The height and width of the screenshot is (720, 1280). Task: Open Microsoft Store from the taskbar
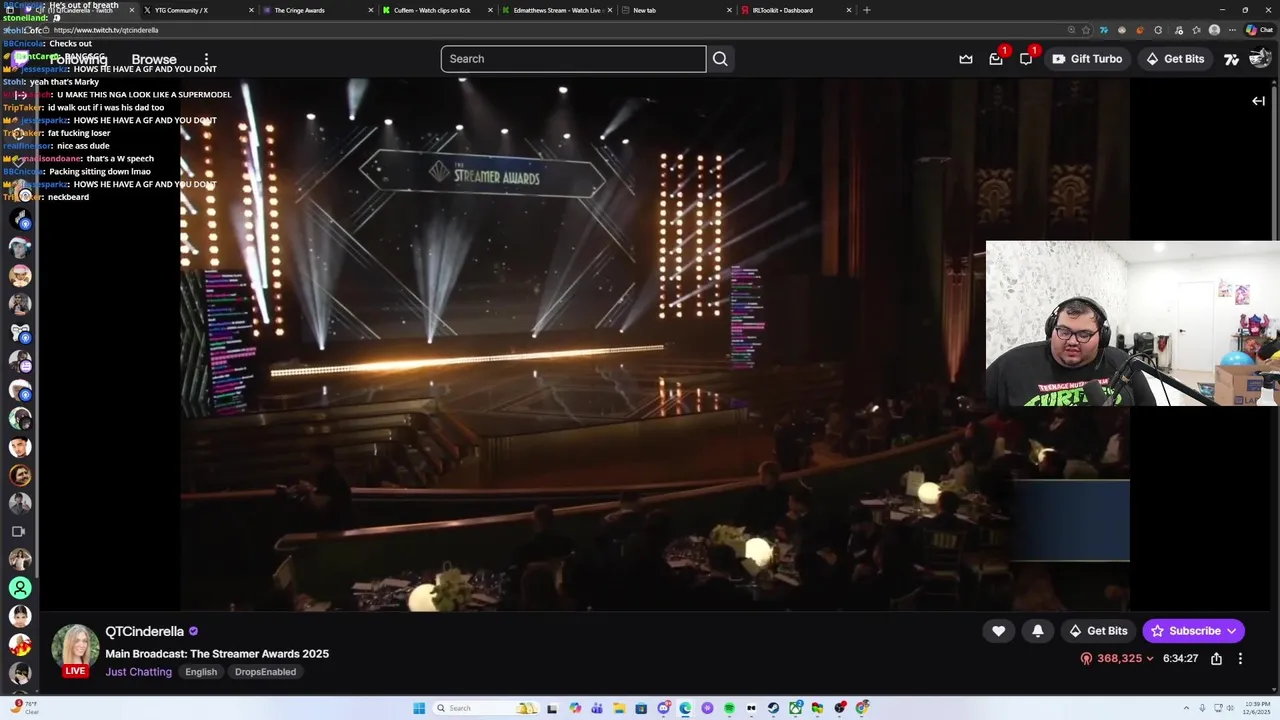tap(641, 708)
